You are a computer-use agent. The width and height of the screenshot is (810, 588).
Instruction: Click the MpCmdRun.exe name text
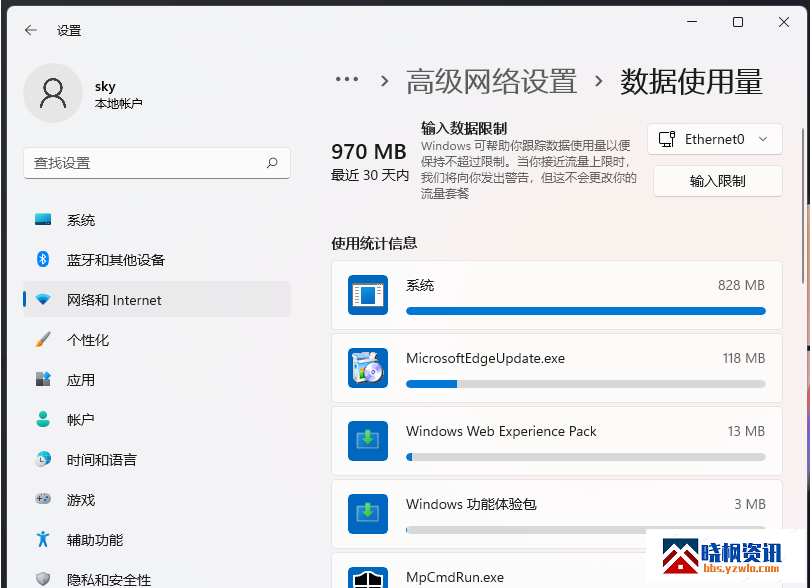click(x=455, y=577)
